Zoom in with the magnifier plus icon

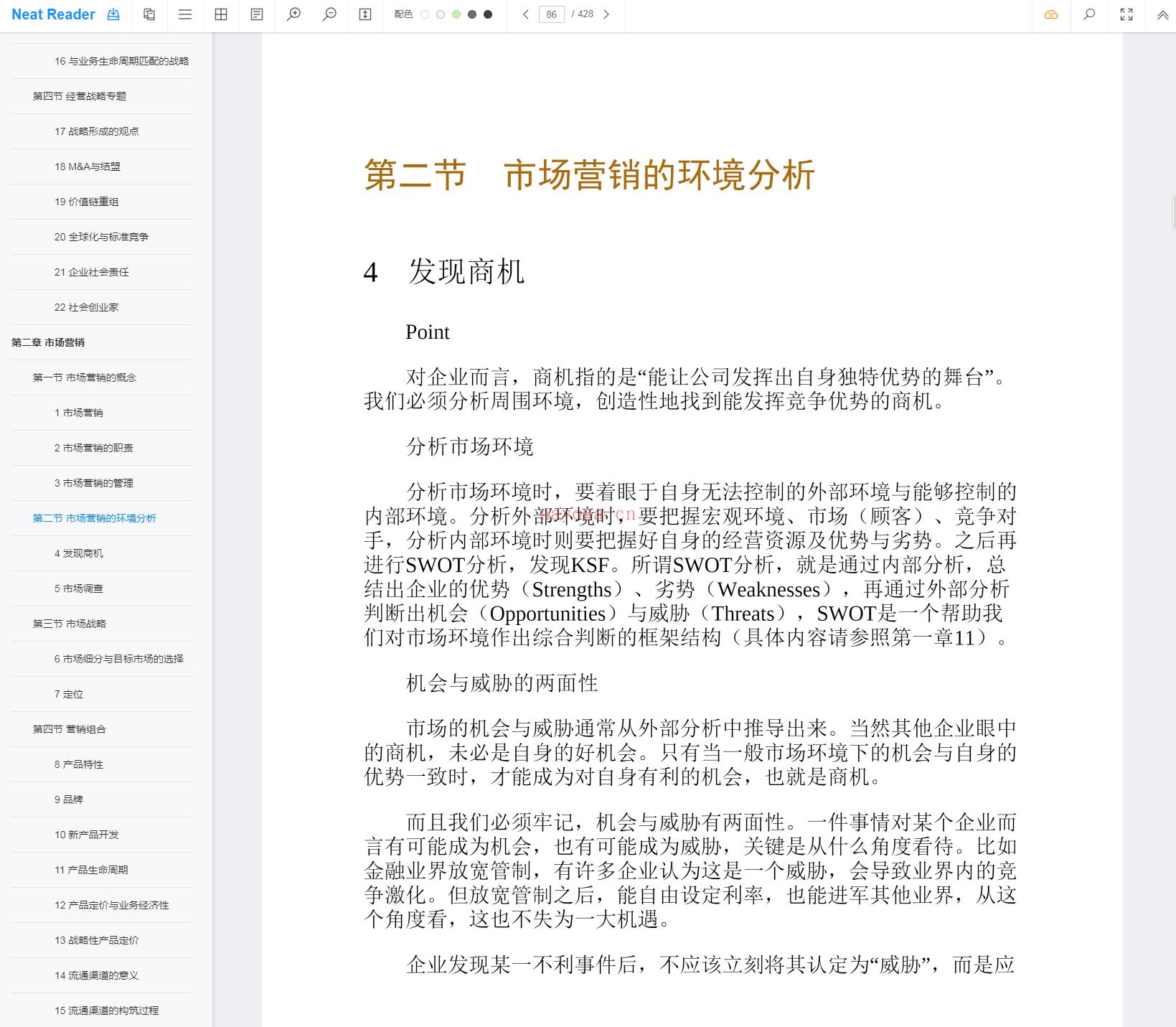[x=293, y=14]
